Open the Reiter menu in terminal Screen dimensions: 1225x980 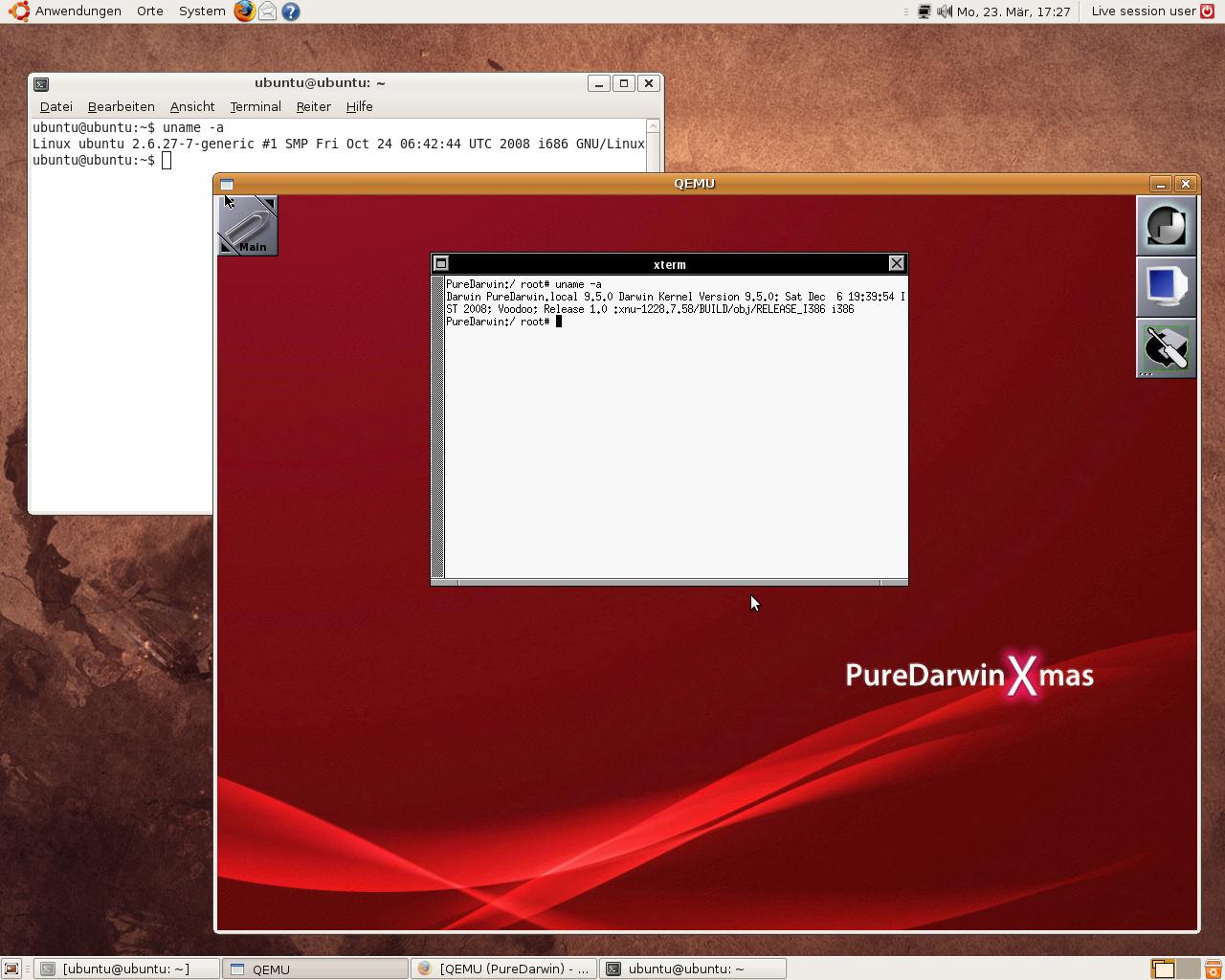point(314,107)
